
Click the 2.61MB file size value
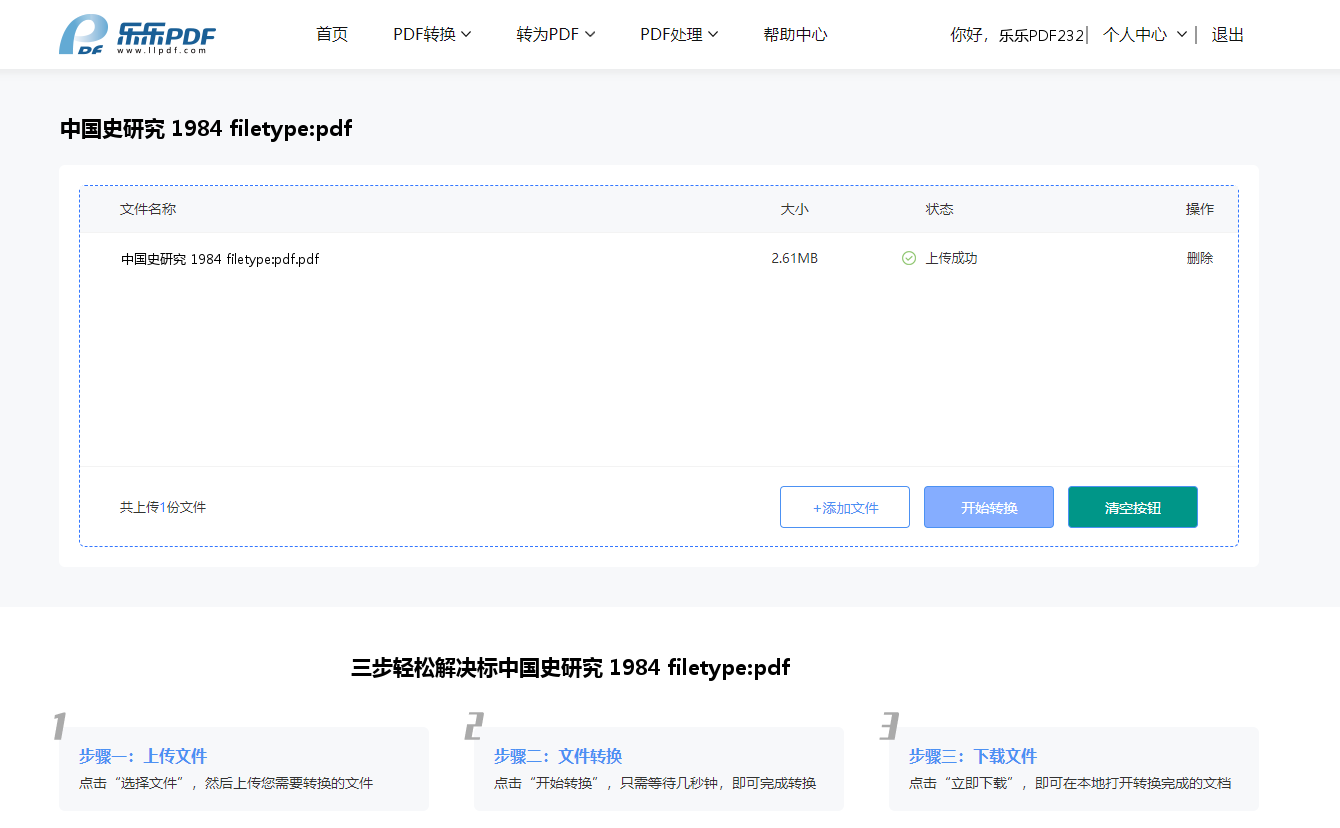click(x=794, y=258)
